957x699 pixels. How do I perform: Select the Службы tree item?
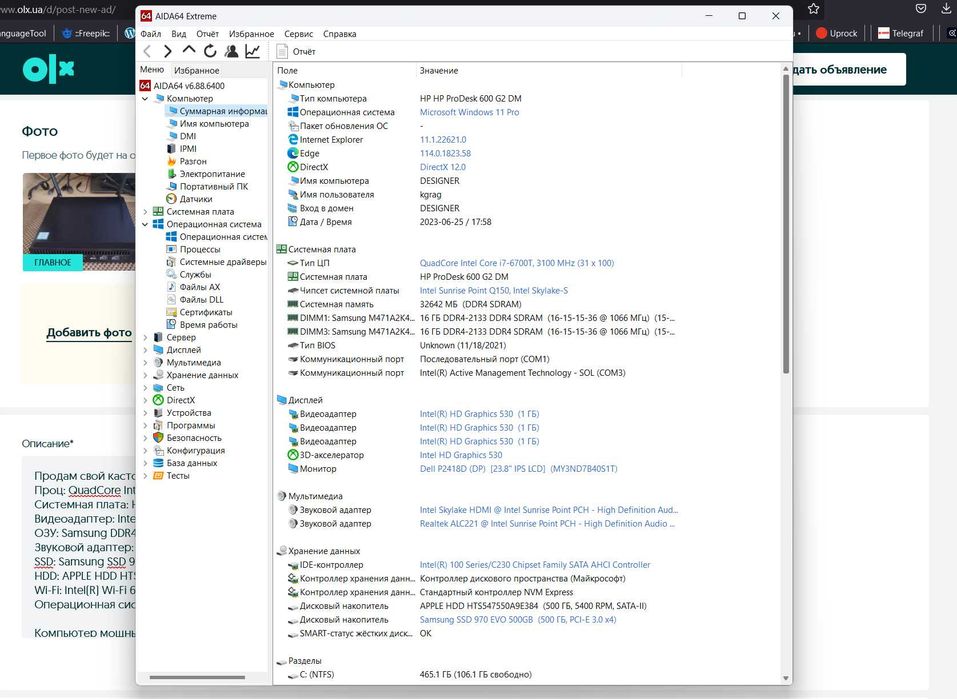click(195, 274)
